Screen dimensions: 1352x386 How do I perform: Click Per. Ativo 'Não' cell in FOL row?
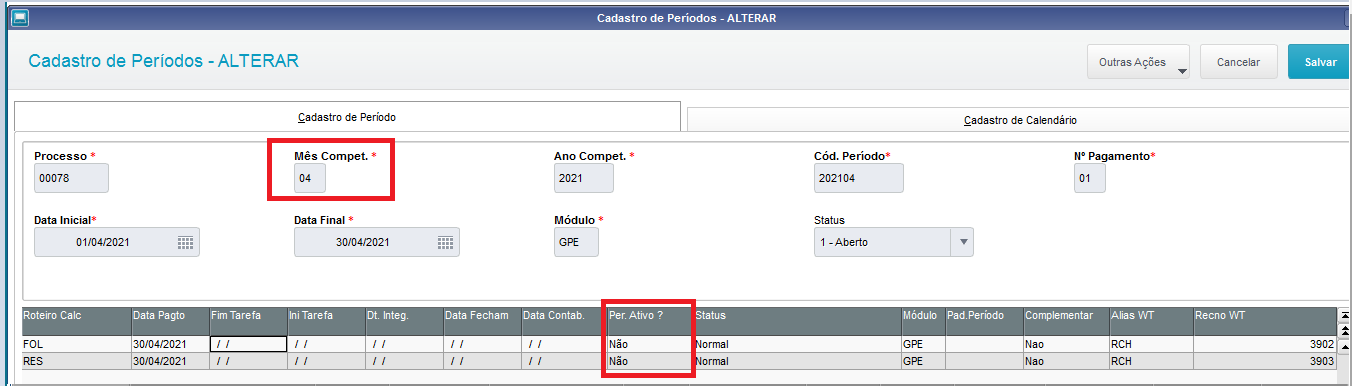(649, 343)
